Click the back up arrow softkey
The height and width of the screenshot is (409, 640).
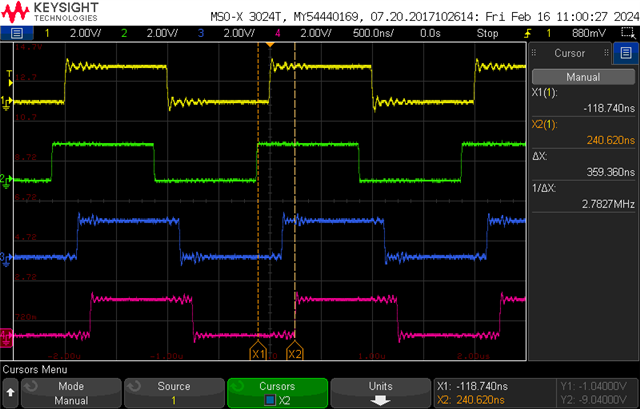pyautogui.click(x=10, y=393)
